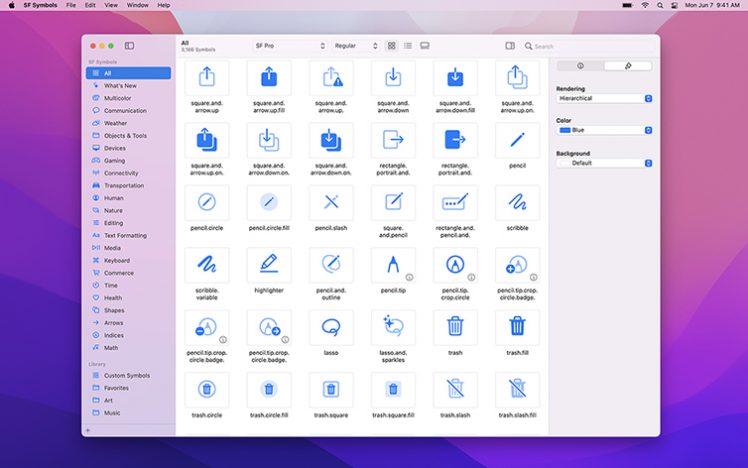Click the lasso symbol thumbnail

click(330, 326)
